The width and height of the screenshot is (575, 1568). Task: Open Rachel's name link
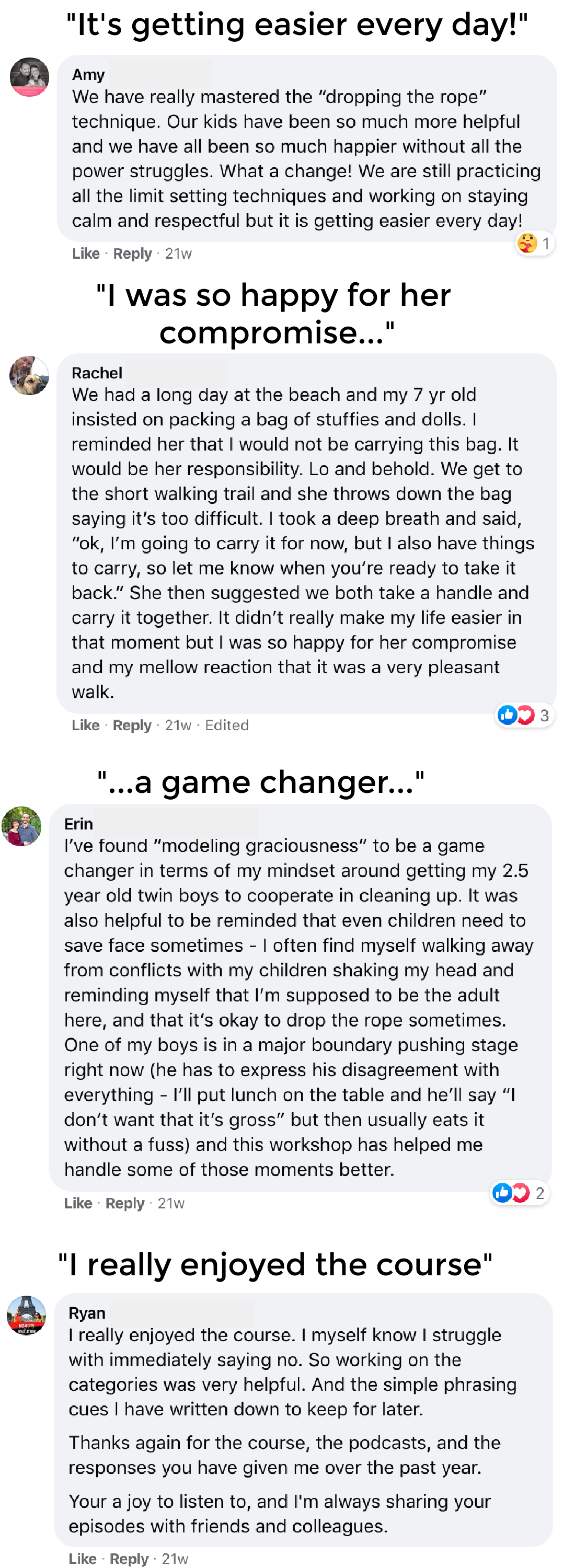(97, 373)
